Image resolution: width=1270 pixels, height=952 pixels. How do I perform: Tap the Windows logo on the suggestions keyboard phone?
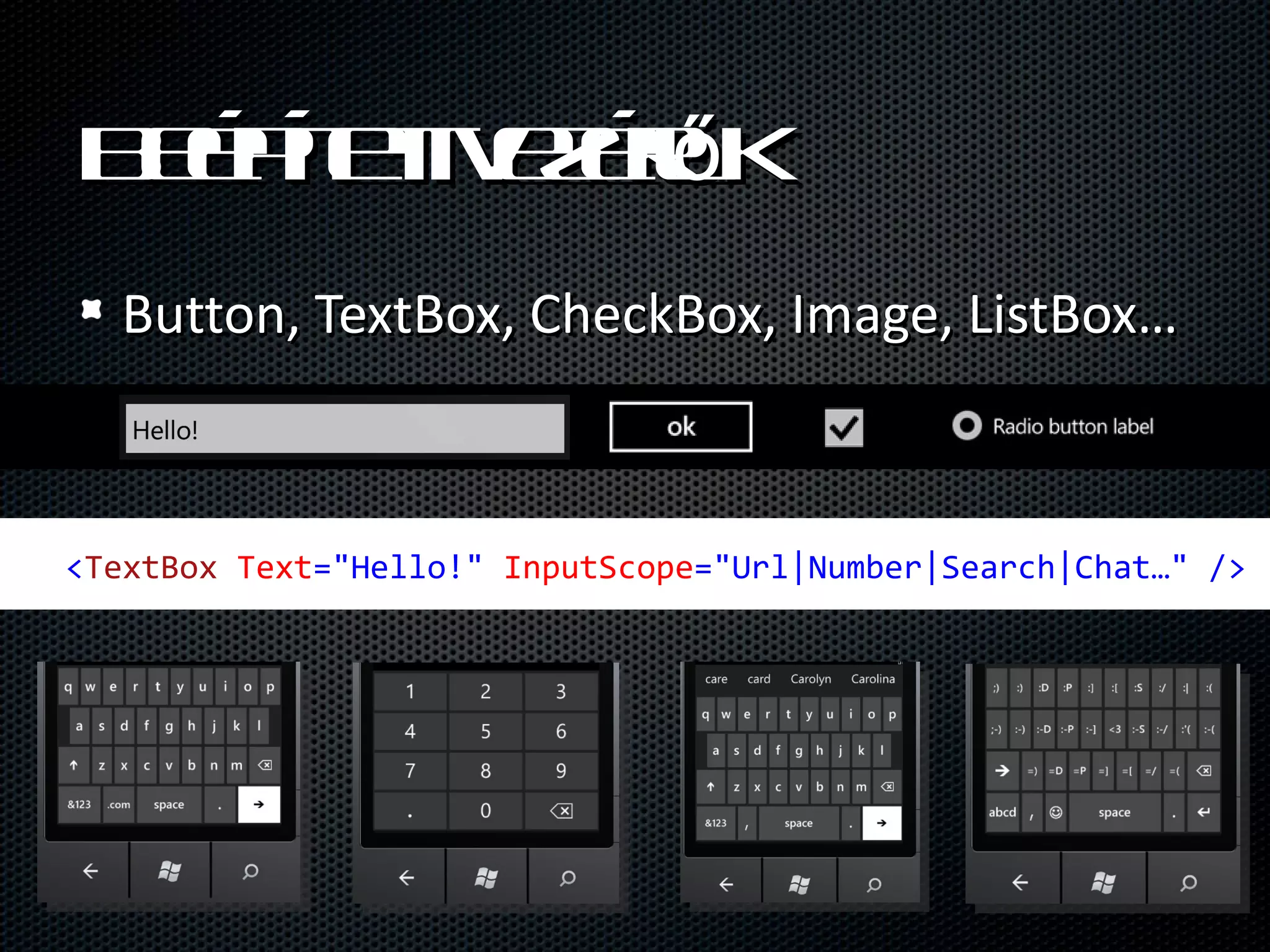(799, 884)
